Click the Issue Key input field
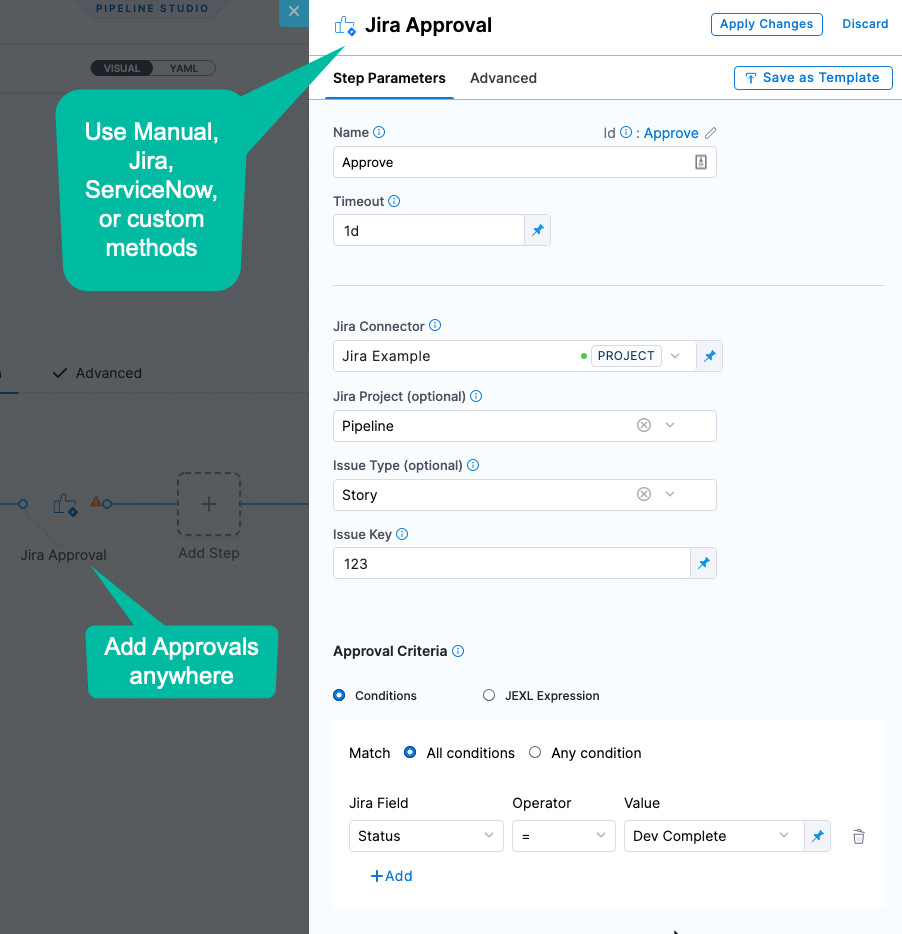This screenshot has height=934, width=902. pos(511,564)
